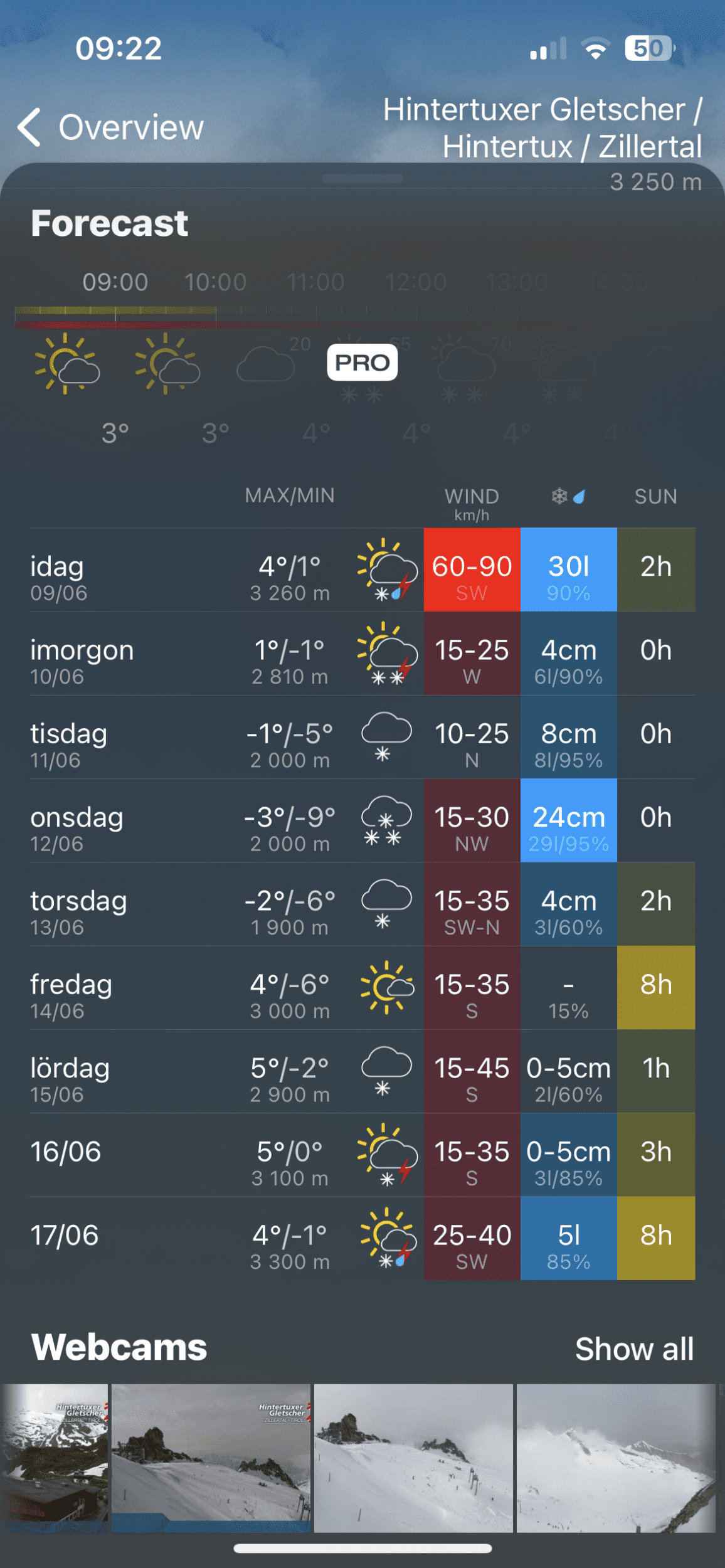Tap the 09:00 sun and cloud icon
This screenshot has width=725, height=1568.
(66, 364)
